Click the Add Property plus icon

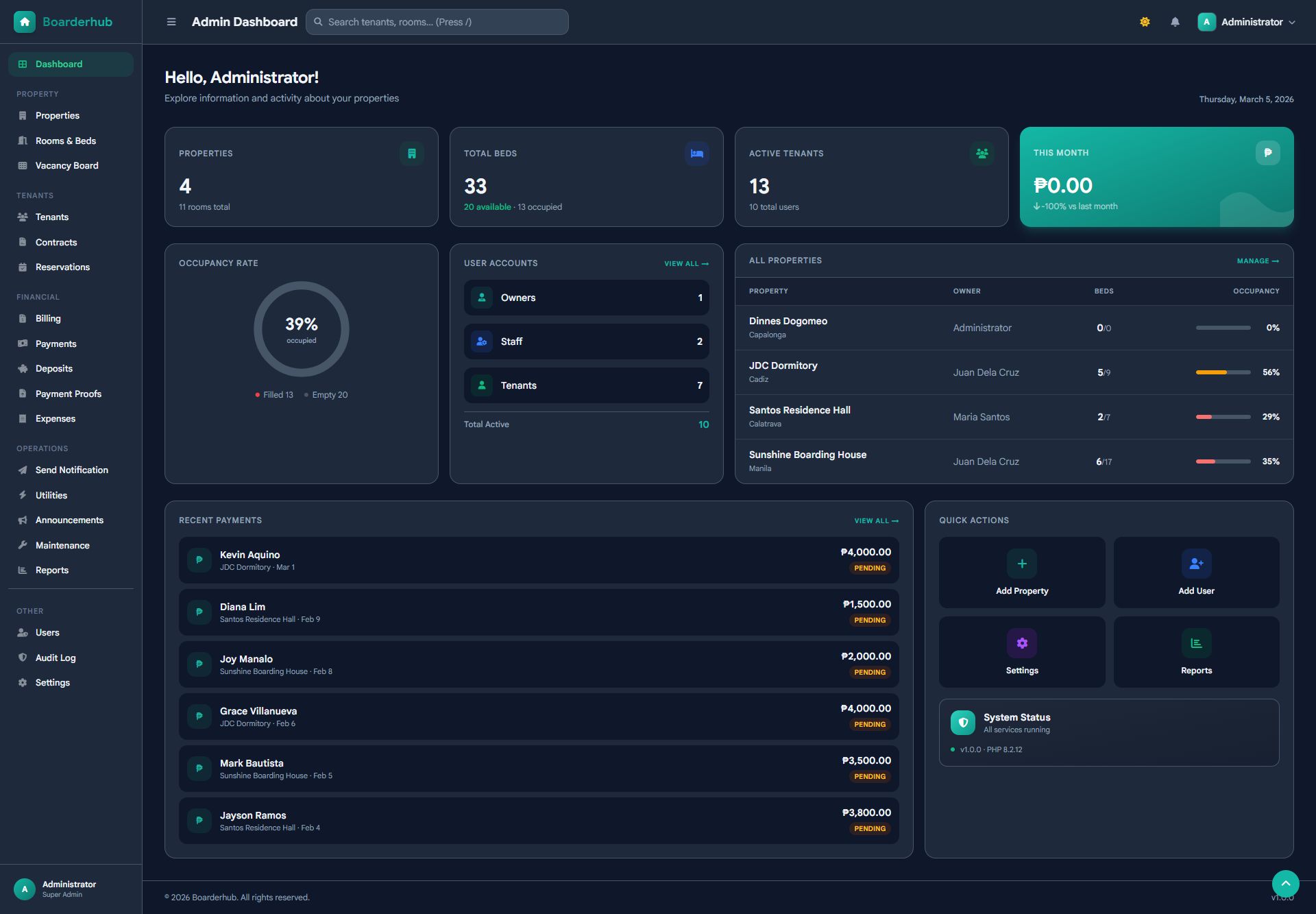pos(1021,564)
